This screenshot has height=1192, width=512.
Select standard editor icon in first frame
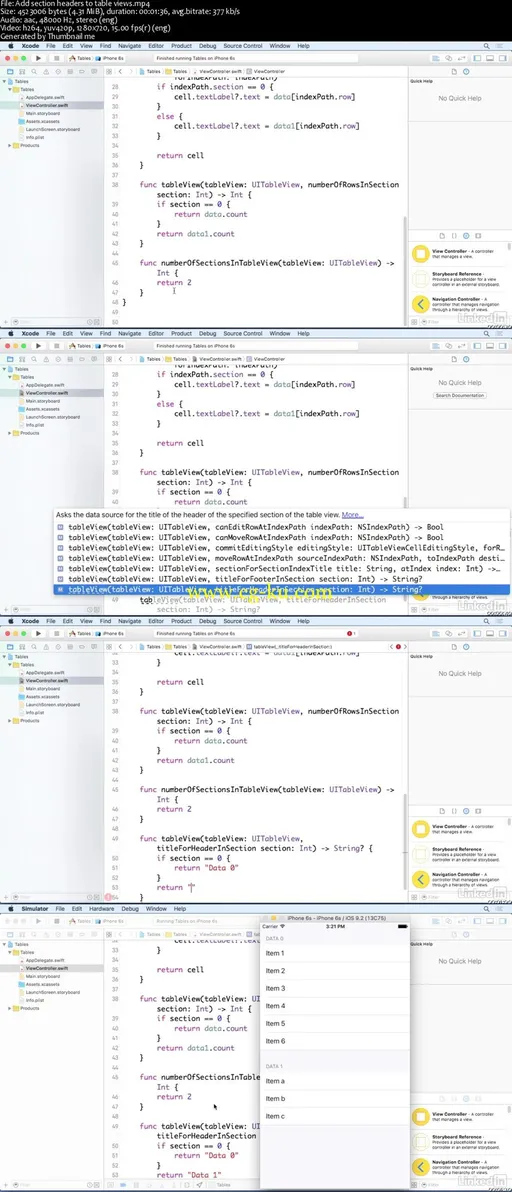coord(438,58)
